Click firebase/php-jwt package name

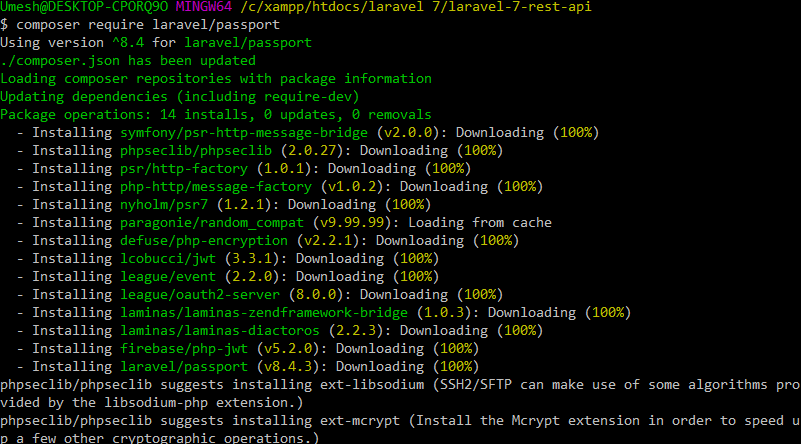184,348
